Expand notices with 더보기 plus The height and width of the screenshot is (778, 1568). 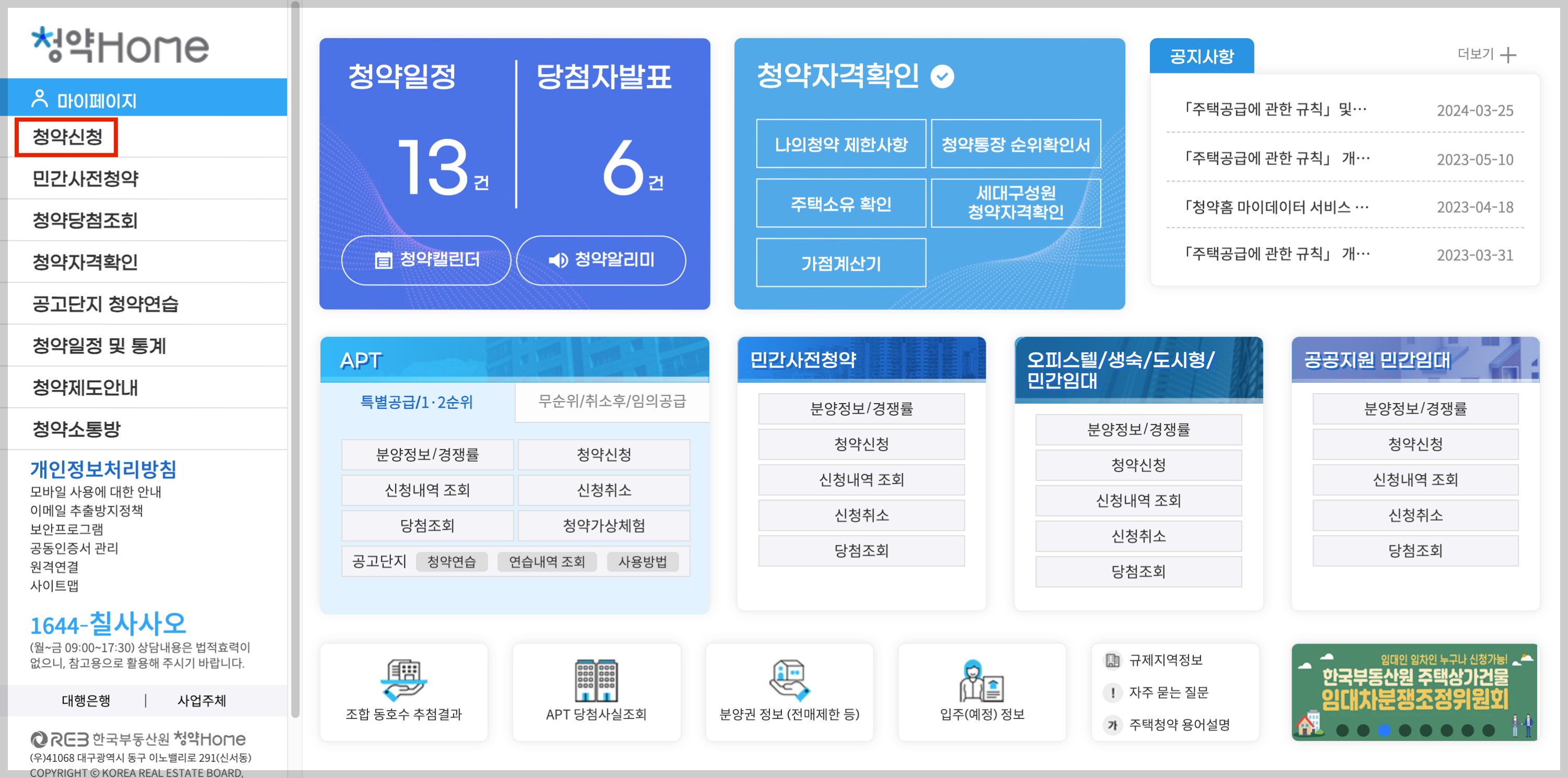(1508, 55)
